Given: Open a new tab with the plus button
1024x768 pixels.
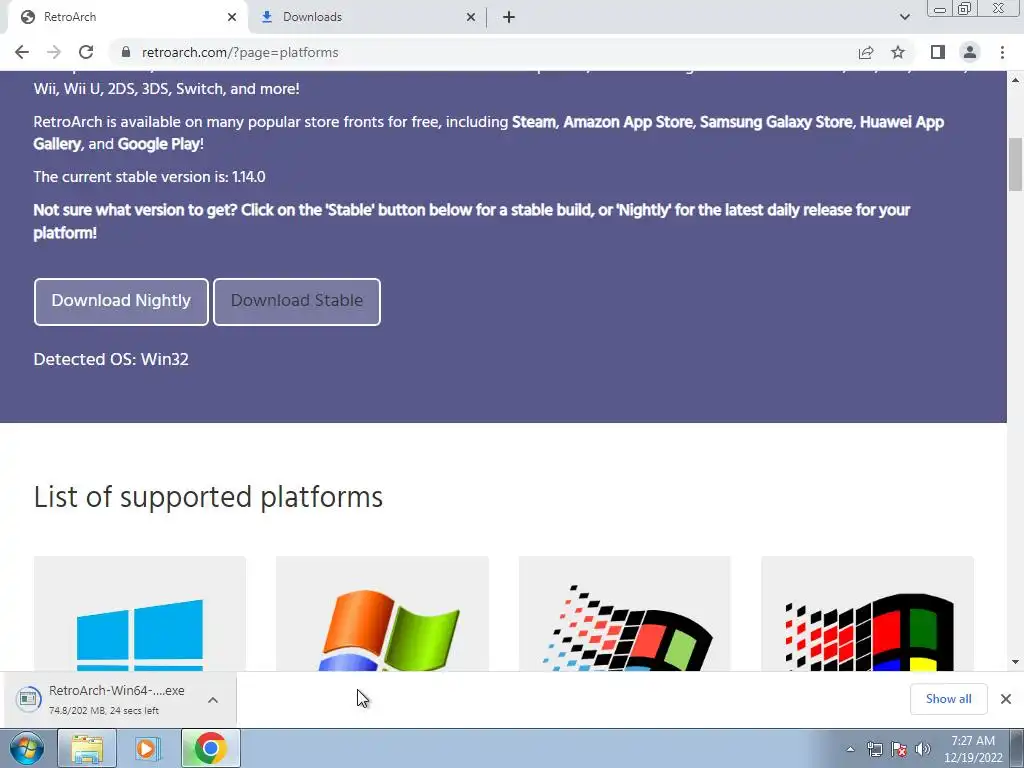Looking at the screenshot, I should 509,17.
